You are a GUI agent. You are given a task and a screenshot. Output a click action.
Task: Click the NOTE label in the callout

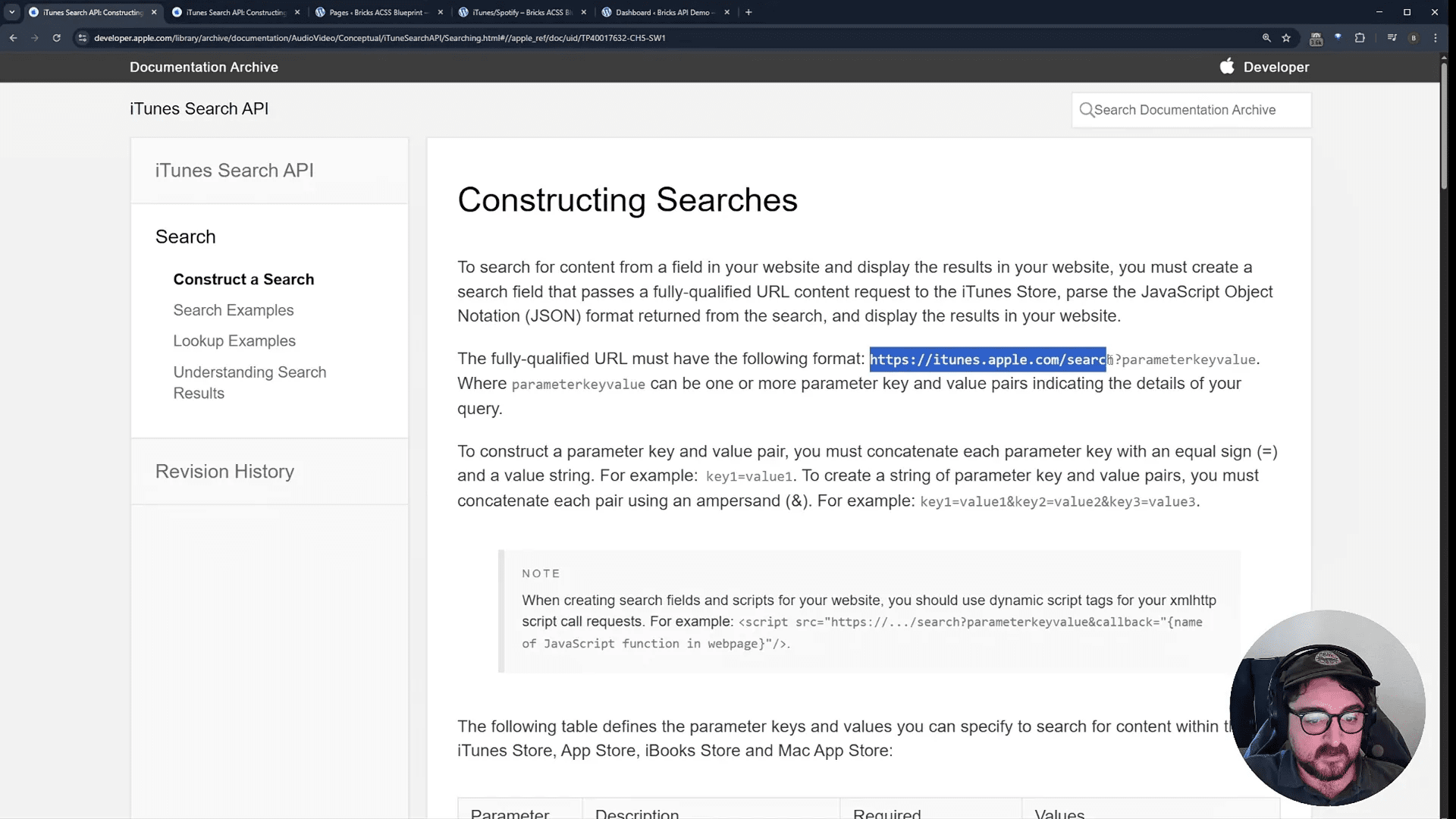(x=541, y=573)
